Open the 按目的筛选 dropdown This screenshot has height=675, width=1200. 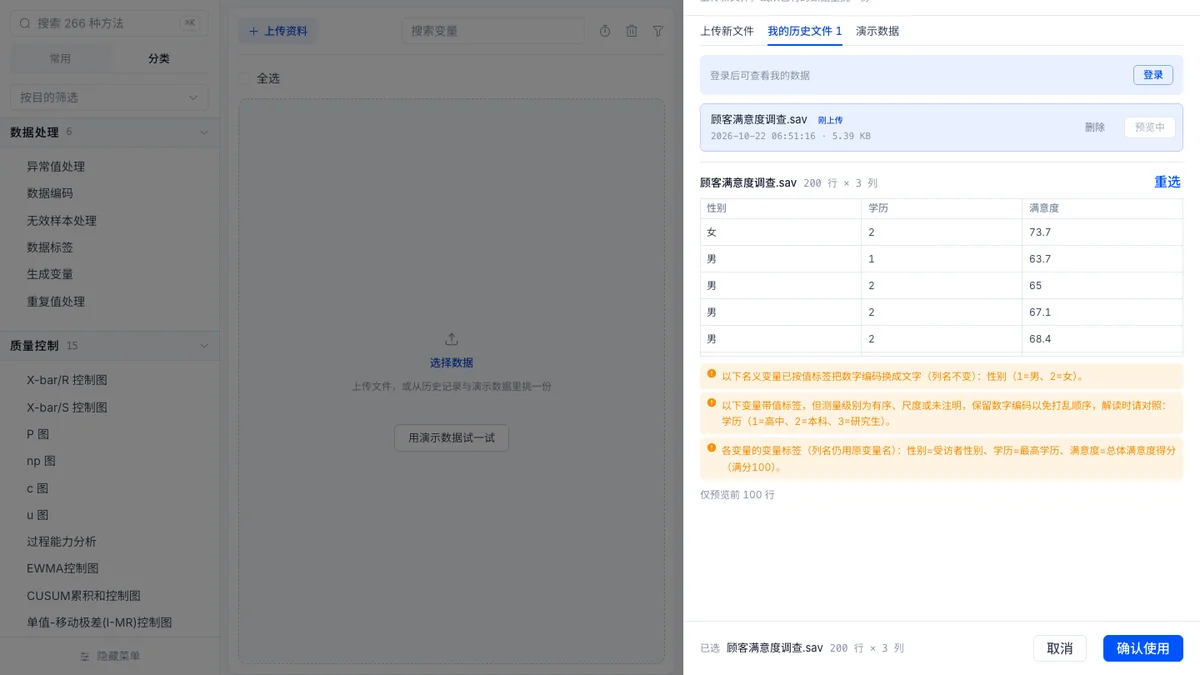pos(110,97)
